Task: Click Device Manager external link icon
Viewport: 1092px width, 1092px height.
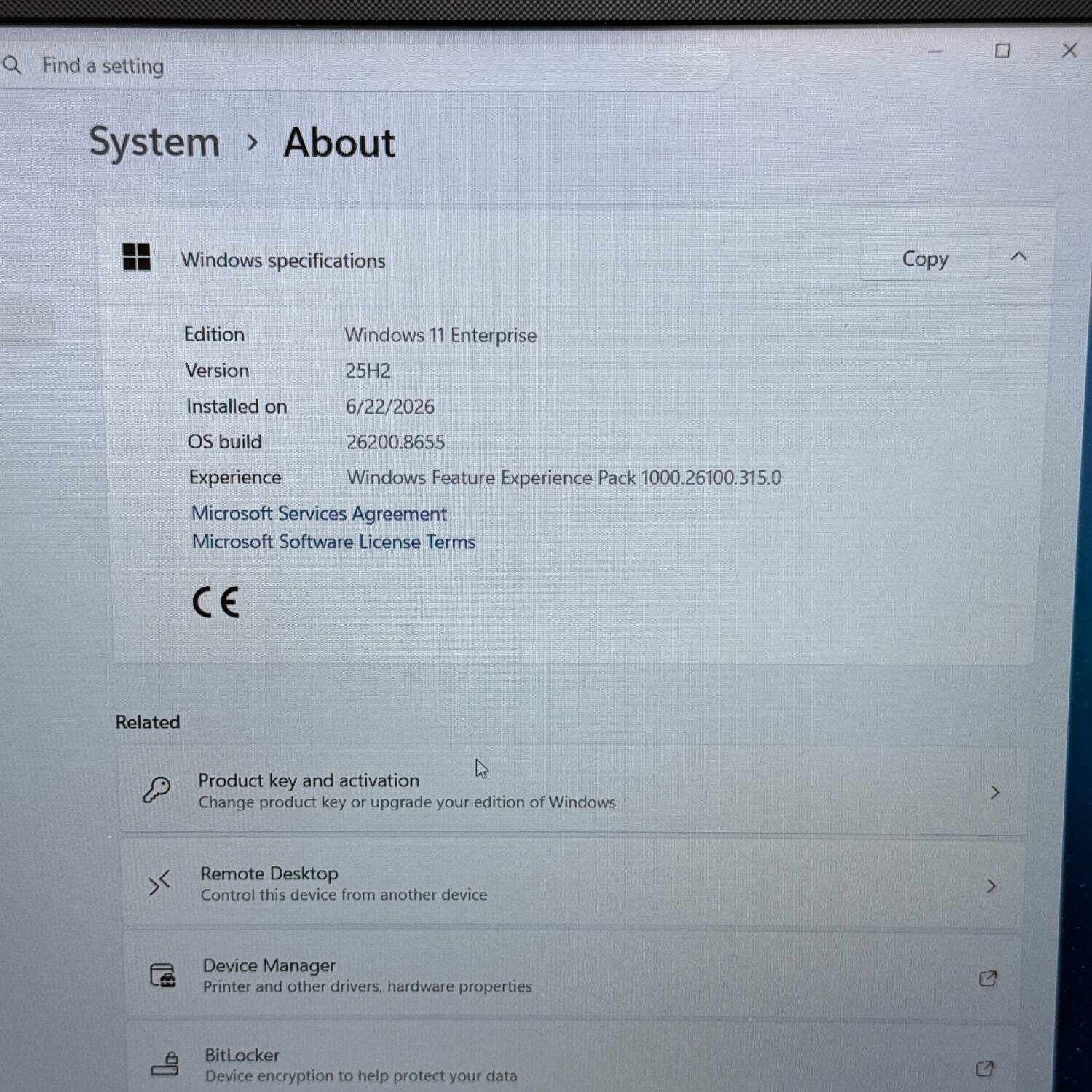Action: click(988, 978)
